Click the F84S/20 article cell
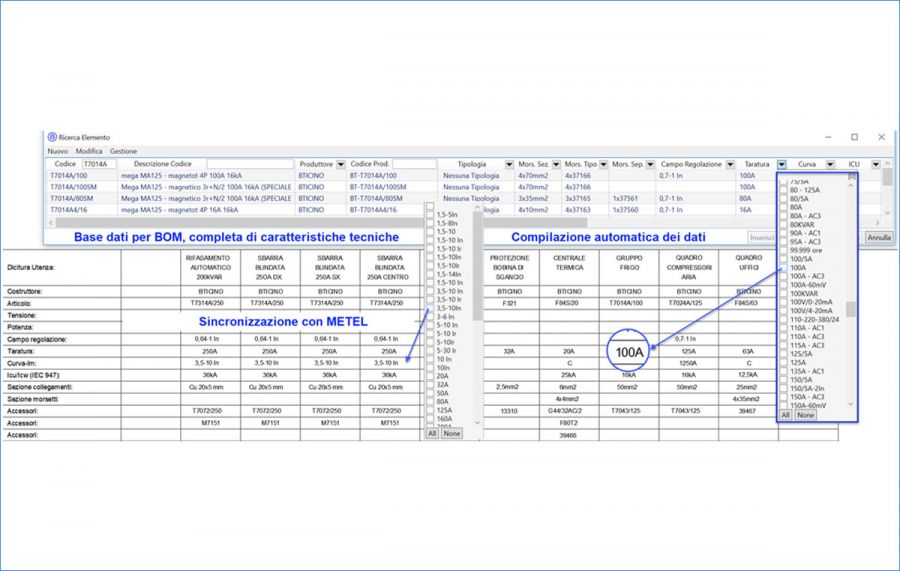The height and width of the screenshot is (571, 900). pyautogui.click(x=569, y=303)
